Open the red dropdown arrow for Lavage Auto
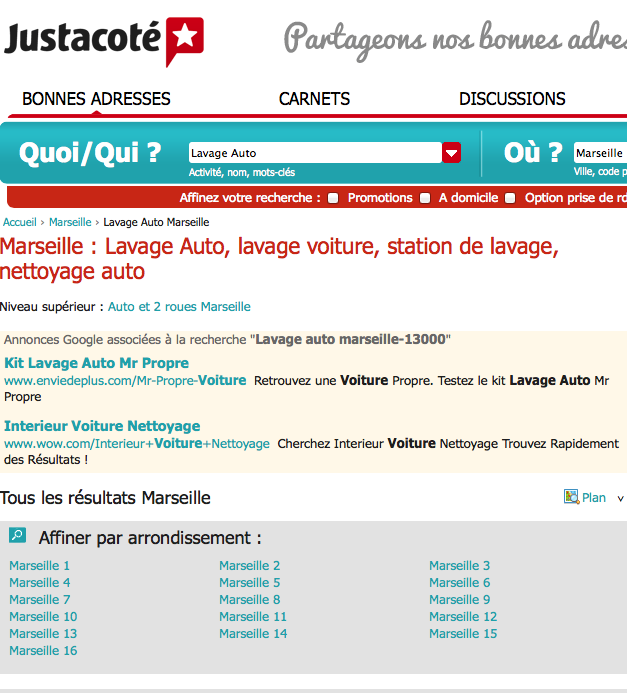Screen dimensions: 627x695 [451, 153]
